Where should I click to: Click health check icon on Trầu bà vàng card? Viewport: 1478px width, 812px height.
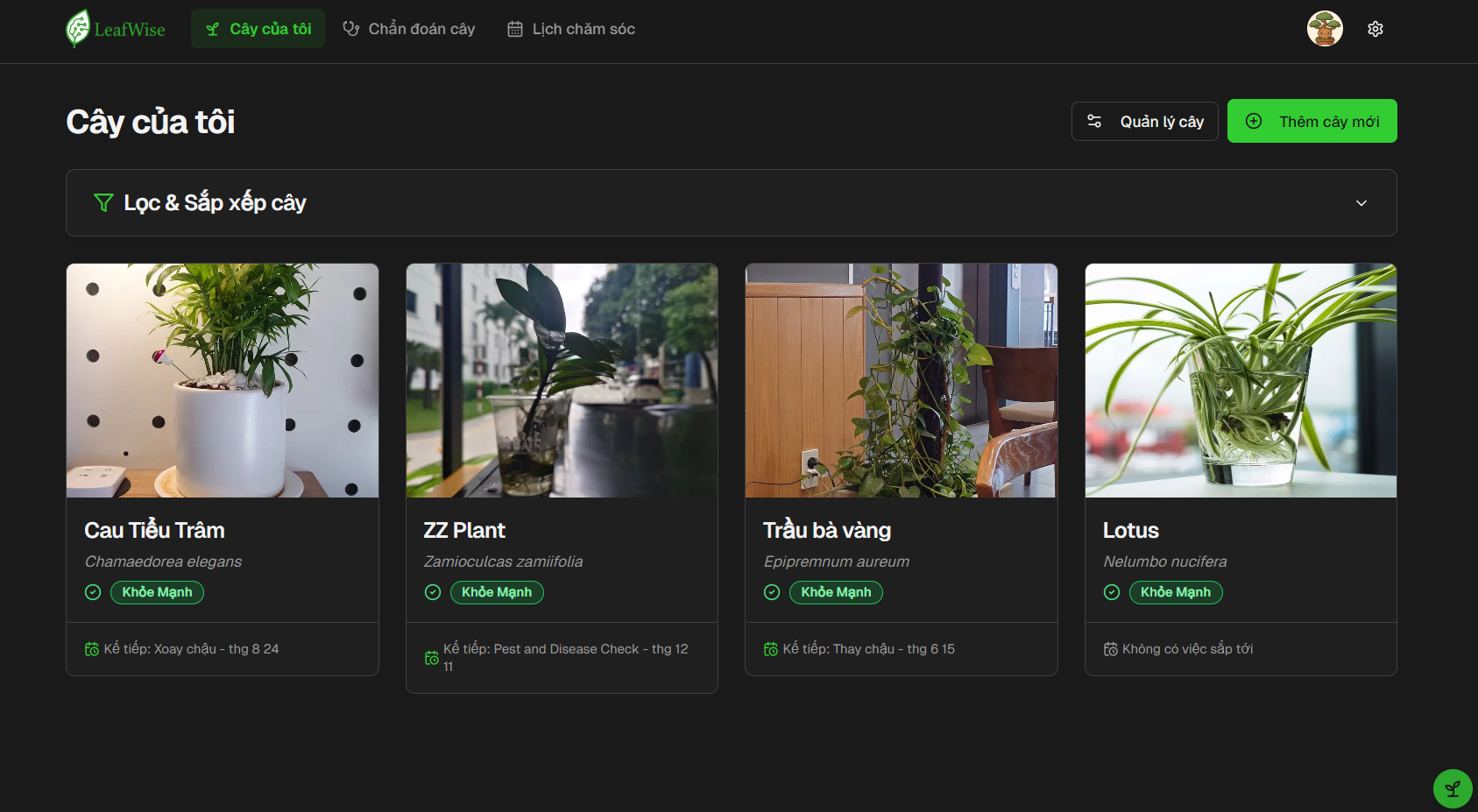(772, 592)
